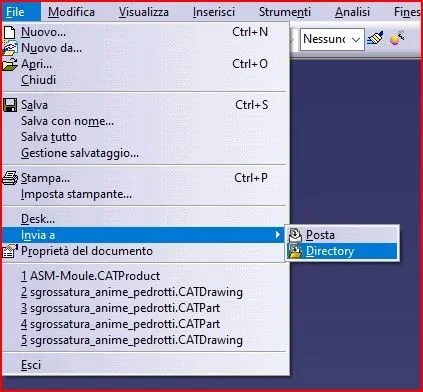Choose Posta in Invia a submenu
Image resolution: width=423 pixels, height=392 pixels.
[x=343, y=235]
